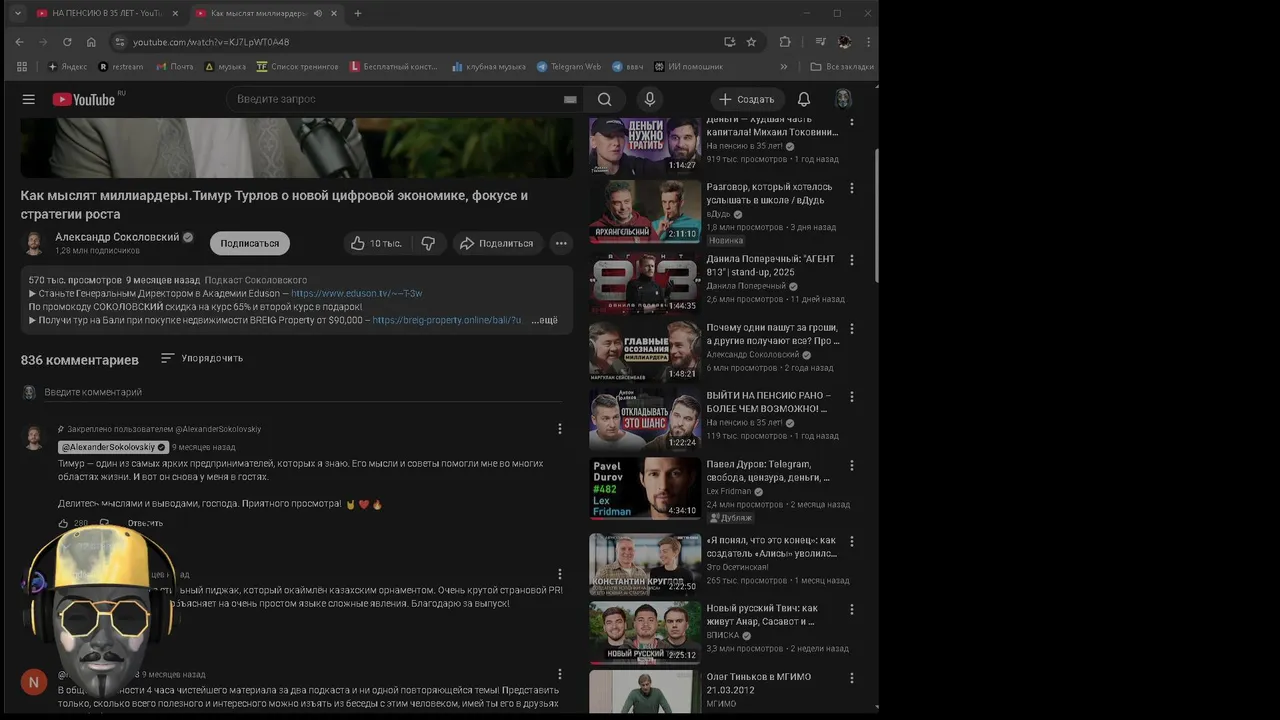Open the Яндекс bookmark
Image resolution: width=1280 pixels, height=720 pixels.
coord(68,67)
